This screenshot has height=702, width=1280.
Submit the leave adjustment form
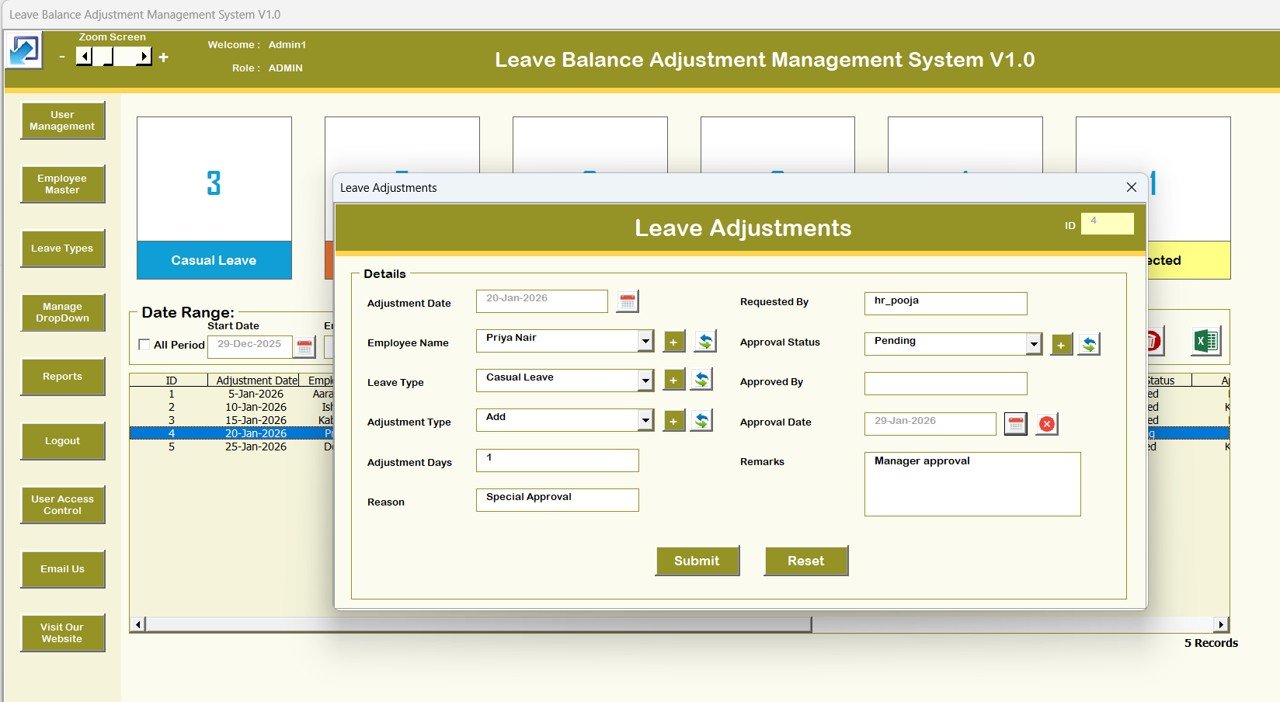[x=697, y=561]
